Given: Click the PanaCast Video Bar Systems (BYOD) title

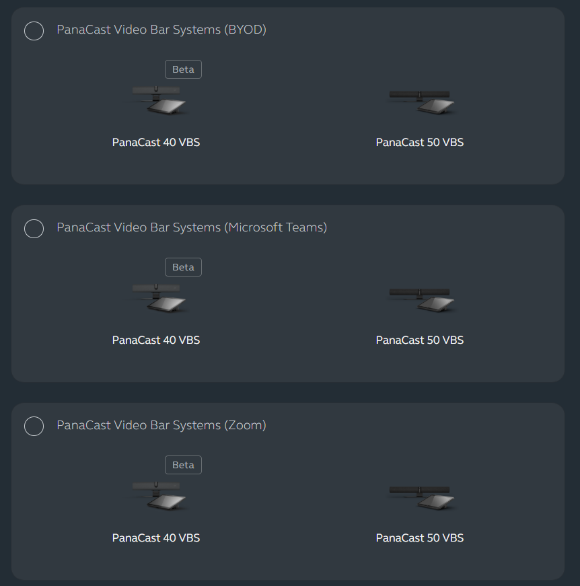Looking at the screenshot, I should pyautogui.click(x=161, y=30).
